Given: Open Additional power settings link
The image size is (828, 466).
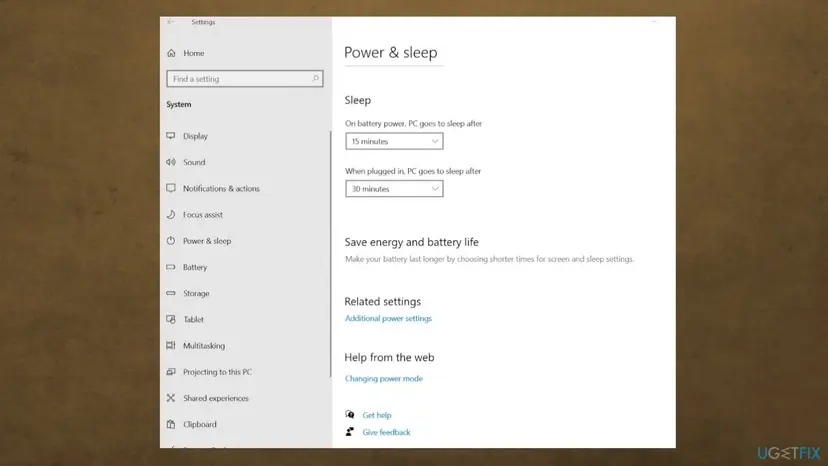Looking at the screenshot, I should [388, 318].
